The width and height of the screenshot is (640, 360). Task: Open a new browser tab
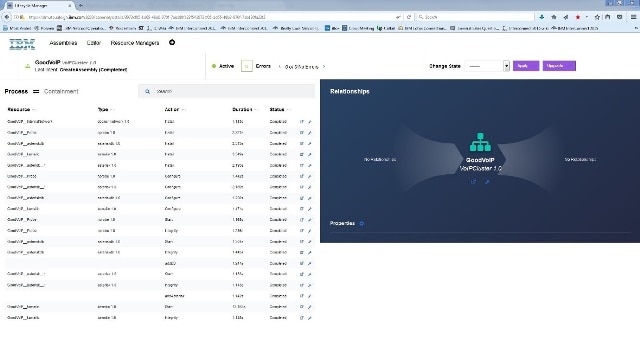80,6
